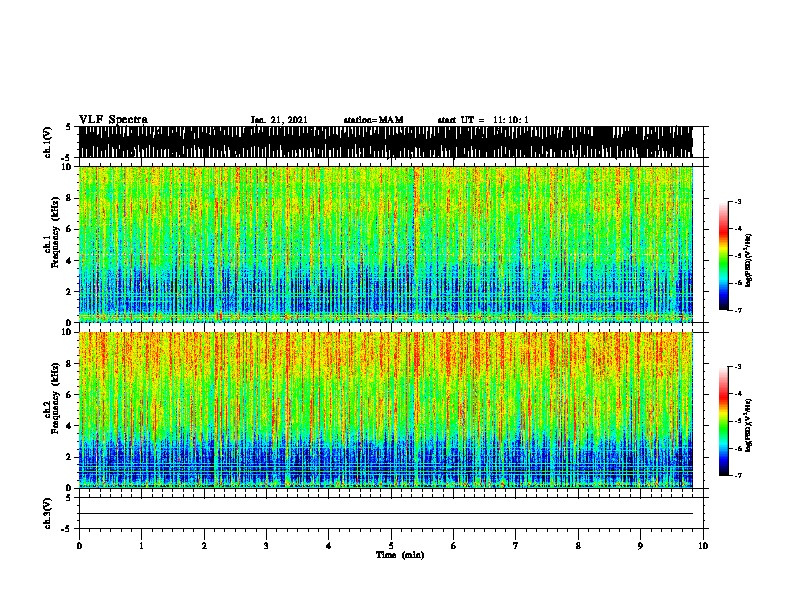This screenshot has height=612, width=792.
Task: Click the ch.2 frequency tick label "8"
Action: (x=70, y=364)
